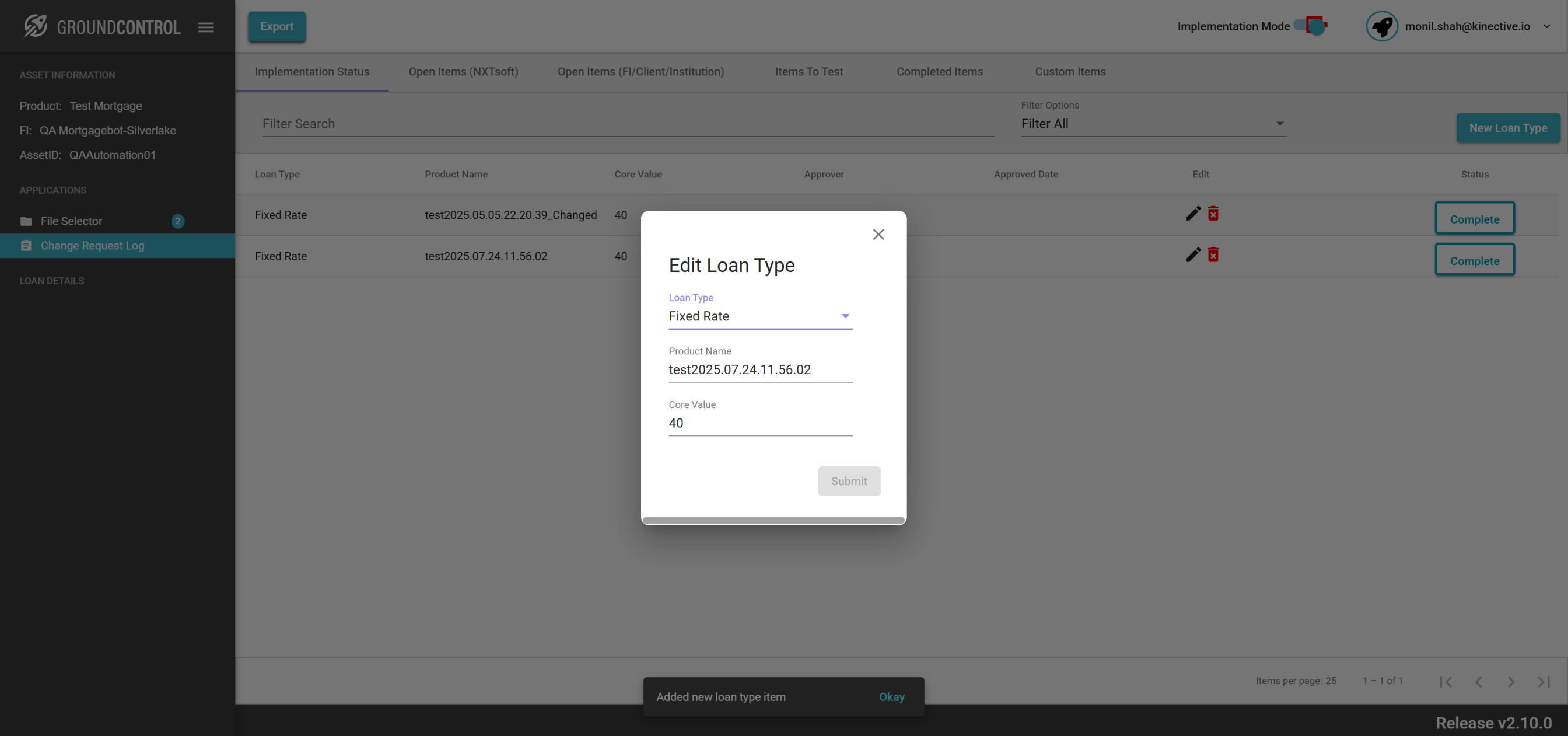Click the red delete icon in second row
1568x736 pixels.
[x=1213, y=254]
